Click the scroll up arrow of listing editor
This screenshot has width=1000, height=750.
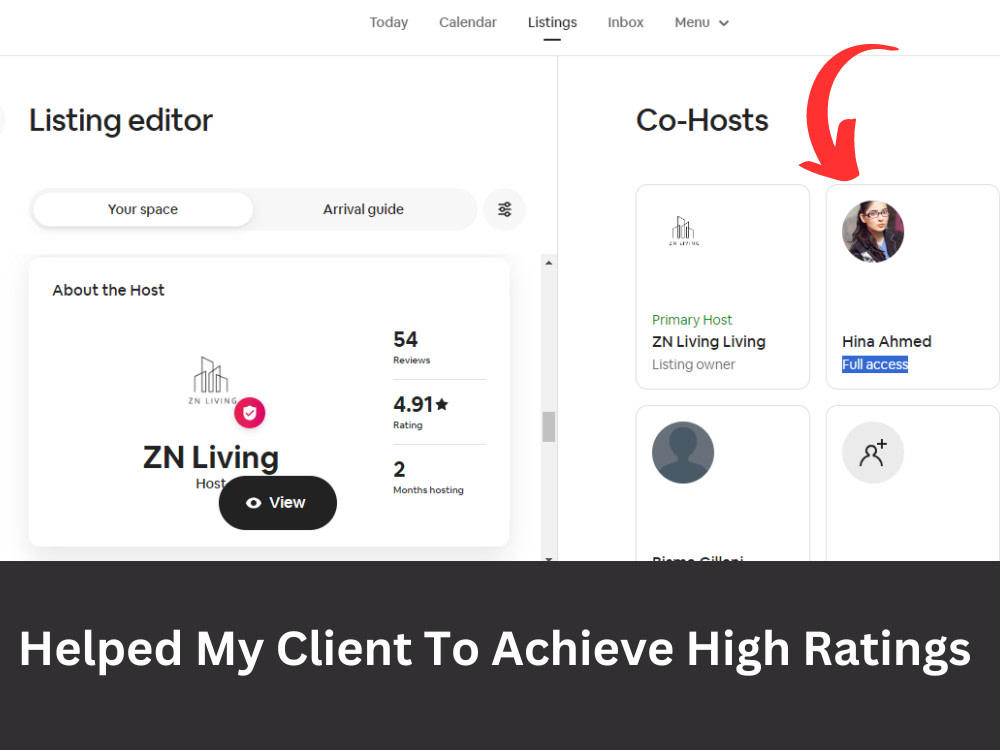point(548,263)
